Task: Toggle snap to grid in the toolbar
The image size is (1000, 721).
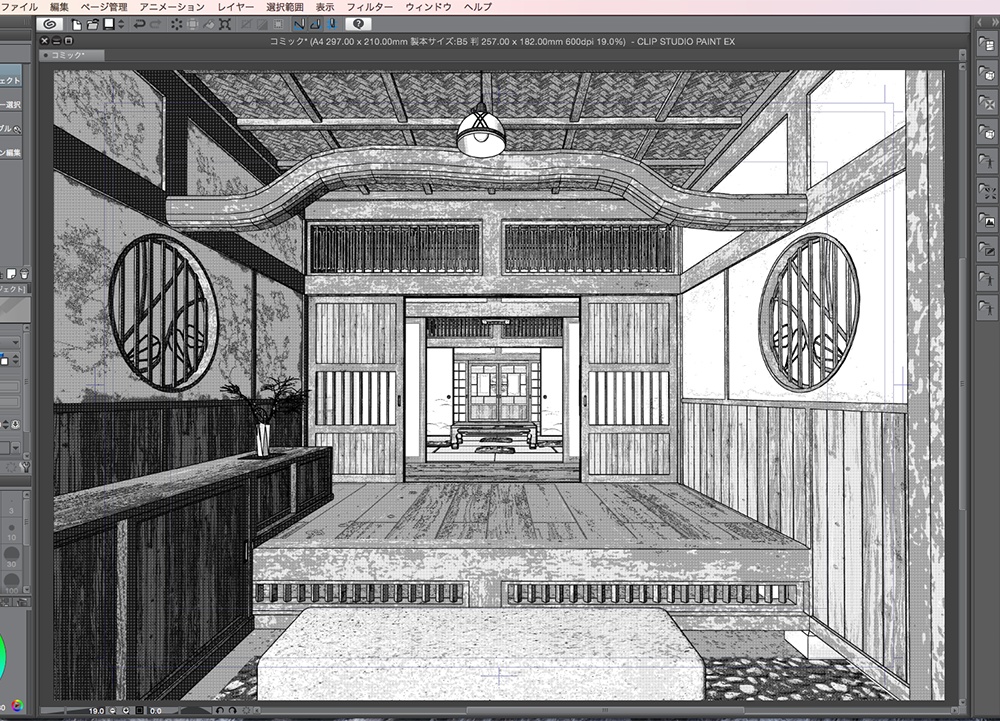Action: [x=330, y=25]
